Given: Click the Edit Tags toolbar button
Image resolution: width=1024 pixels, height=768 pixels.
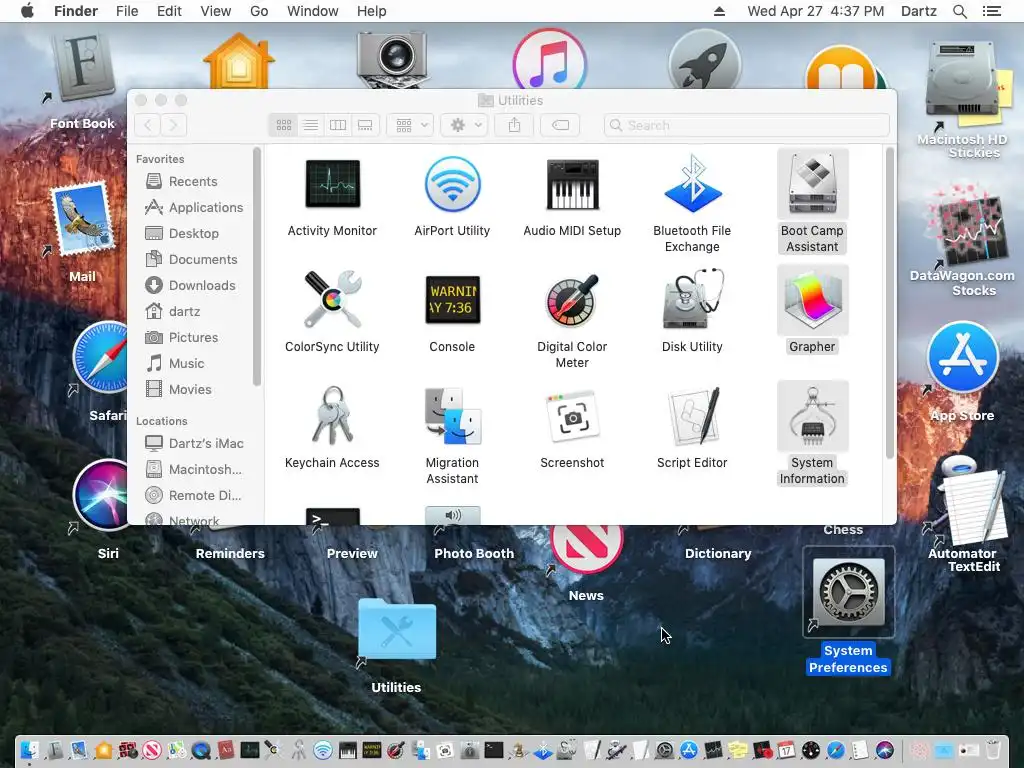Looking at the screenshot, I should pyautogui.click(x=560, y=125).
